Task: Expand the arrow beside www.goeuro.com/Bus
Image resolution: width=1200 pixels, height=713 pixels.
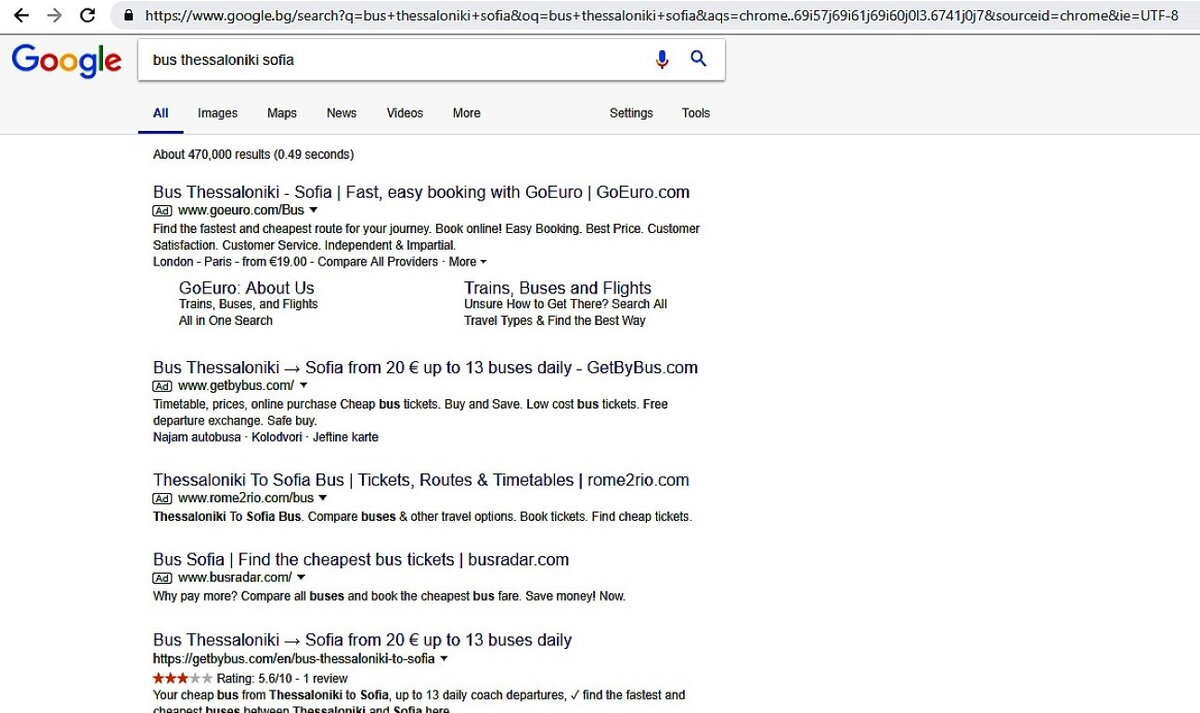Action: [313, 211]
